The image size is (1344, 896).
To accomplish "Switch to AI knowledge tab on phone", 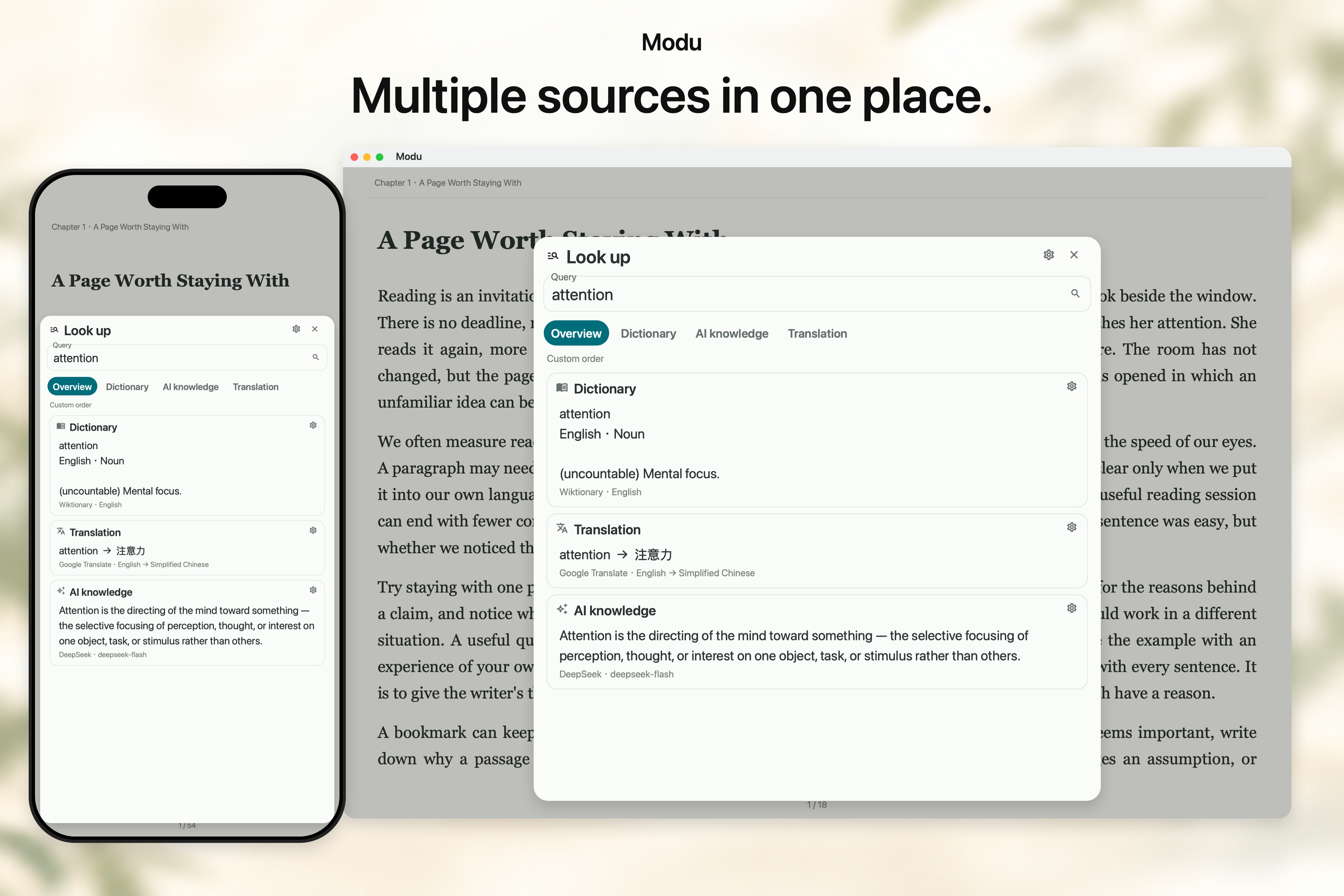I will (190, 387).
